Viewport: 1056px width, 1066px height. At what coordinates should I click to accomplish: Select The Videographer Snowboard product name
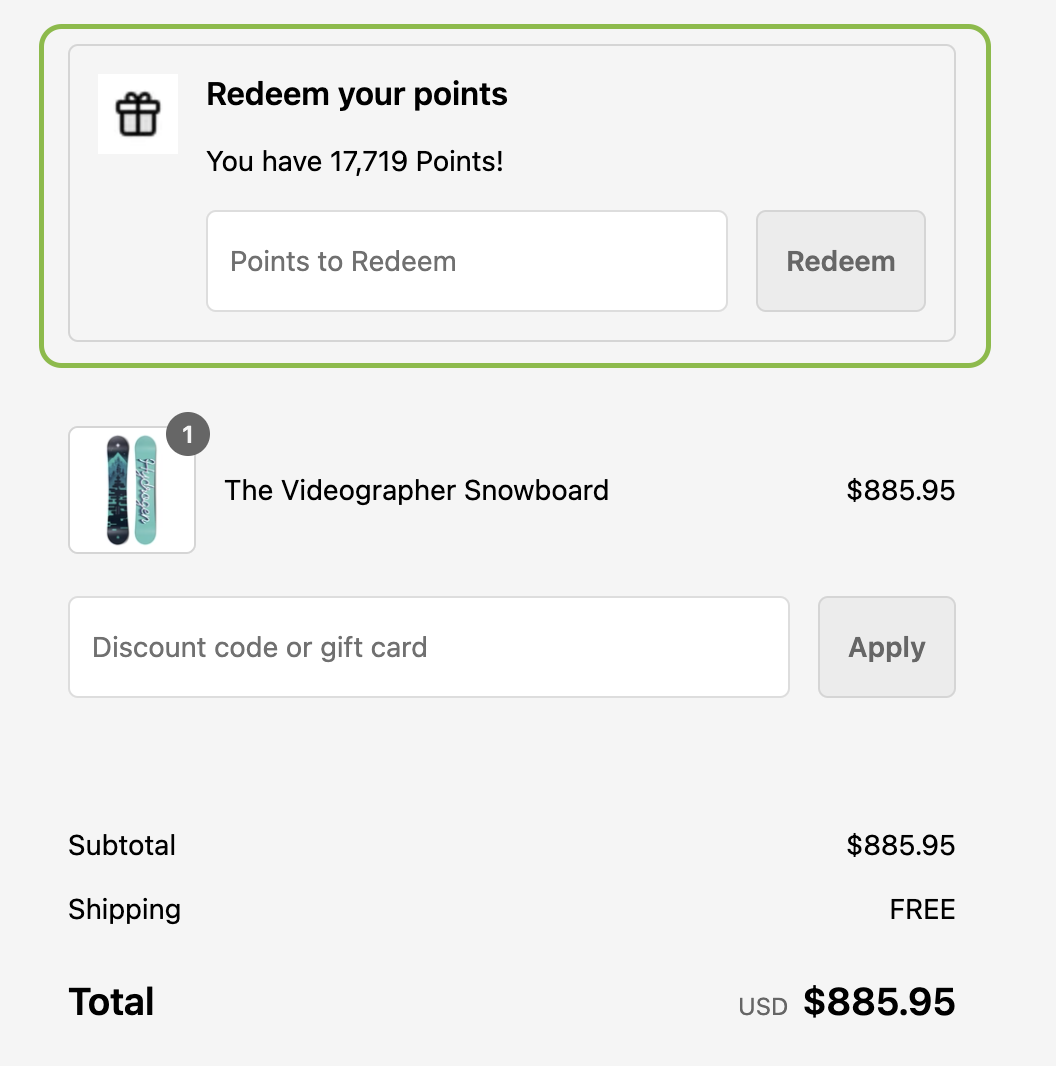pyautogui.click(x=416, y=490)
